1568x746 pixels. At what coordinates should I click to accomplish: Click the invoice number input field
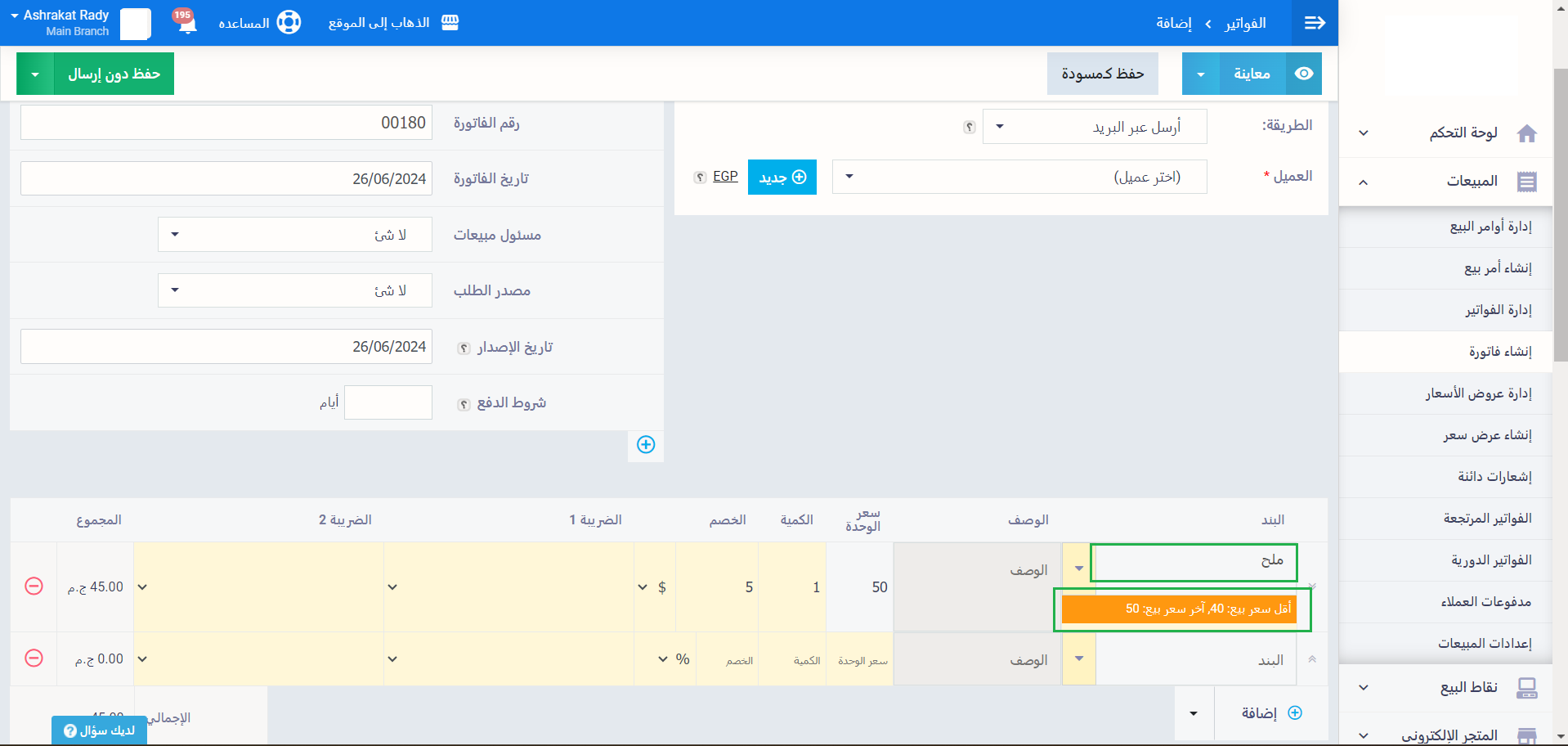tap(226, 123)
